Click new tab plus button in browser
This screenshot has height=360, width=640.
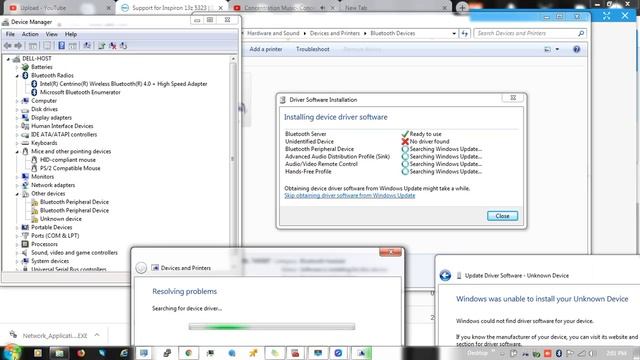click(462, 8)
